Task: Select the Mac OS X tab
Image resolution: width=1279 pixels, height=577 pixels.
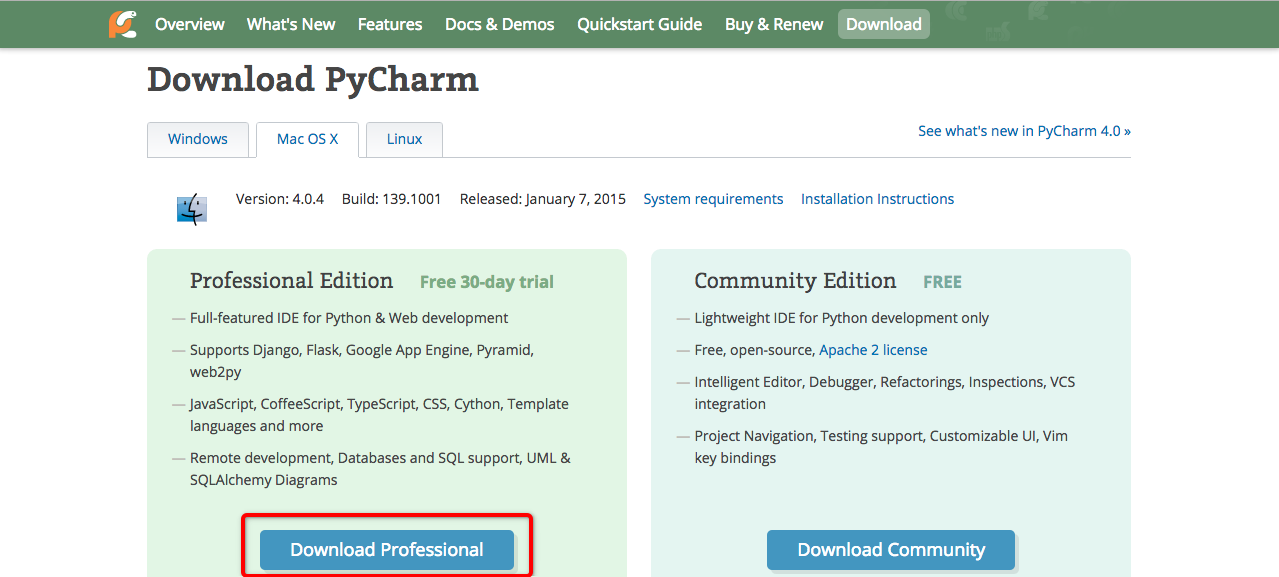Action: pyautogui.click(x=308, y=139)
